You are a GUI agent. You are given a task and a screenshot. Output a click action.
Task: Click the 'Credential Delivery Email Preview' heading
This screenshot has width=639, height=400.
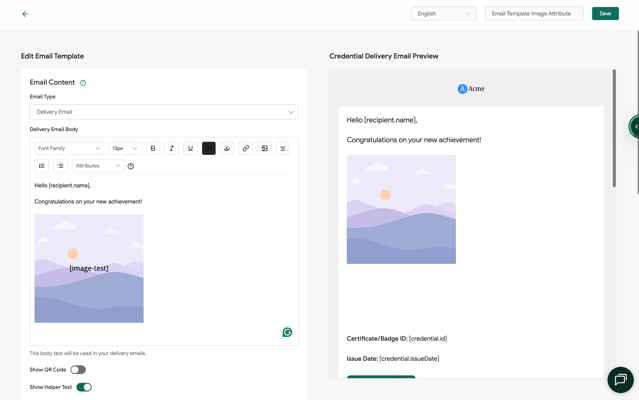tap(383, 56)
